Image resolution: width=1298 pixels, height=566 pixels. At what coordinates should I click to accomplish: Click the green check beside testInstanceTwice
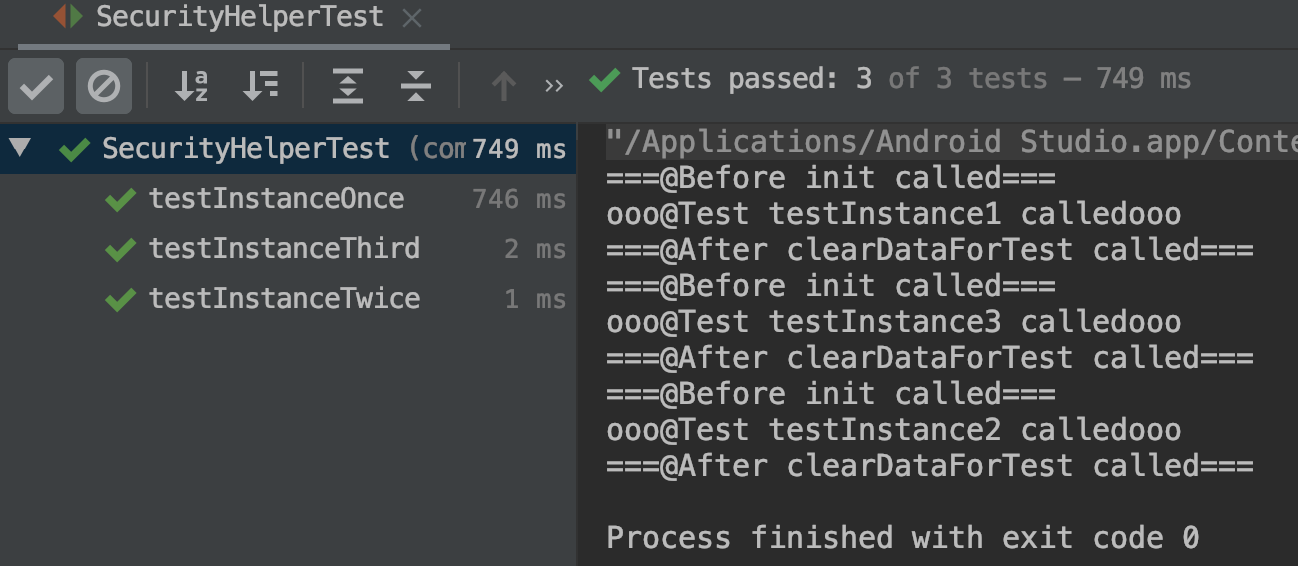tap(120, 299)
